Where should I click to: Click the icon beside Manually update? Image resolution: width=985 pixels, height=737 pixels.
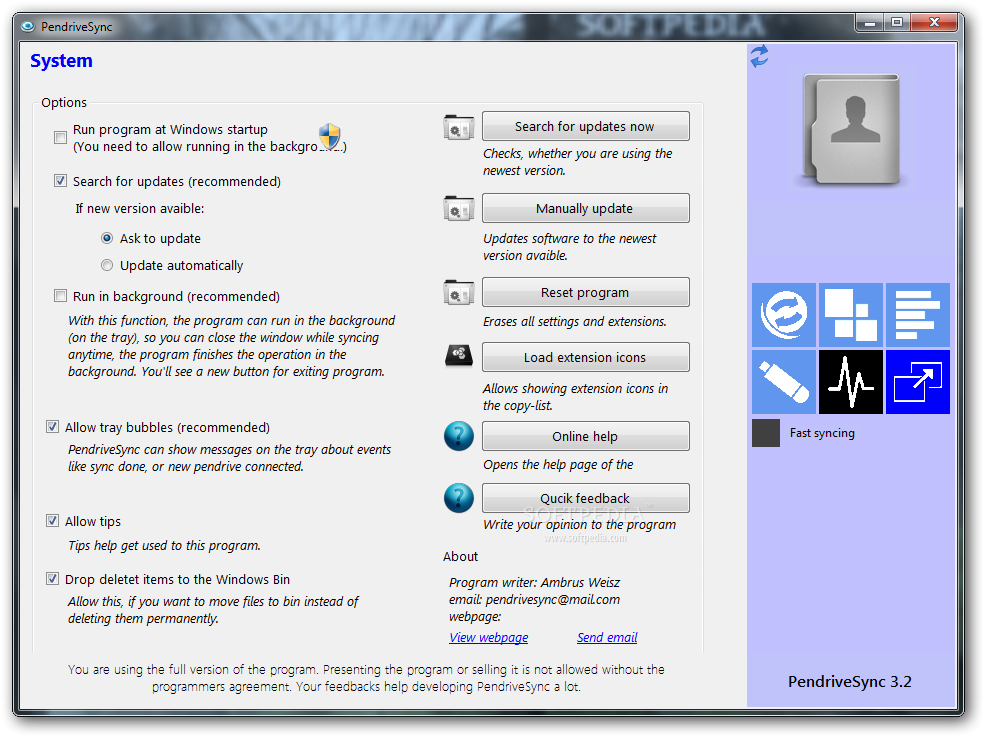459,209
